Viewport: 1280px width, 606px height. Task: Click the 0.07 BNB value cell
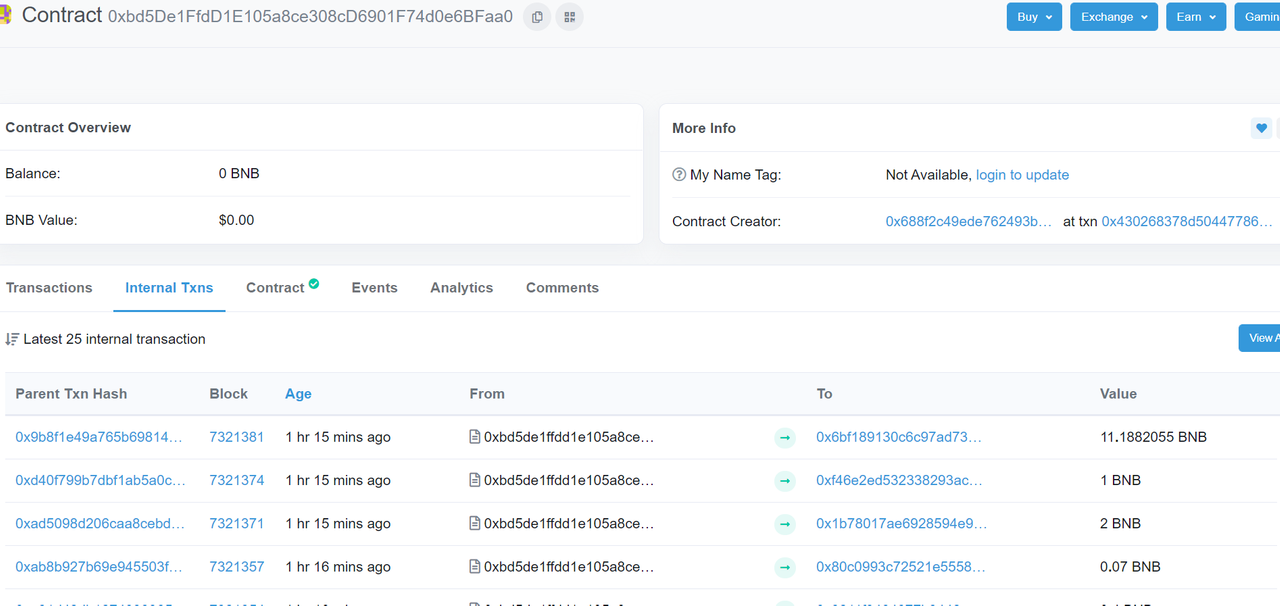pos(1130,567)
